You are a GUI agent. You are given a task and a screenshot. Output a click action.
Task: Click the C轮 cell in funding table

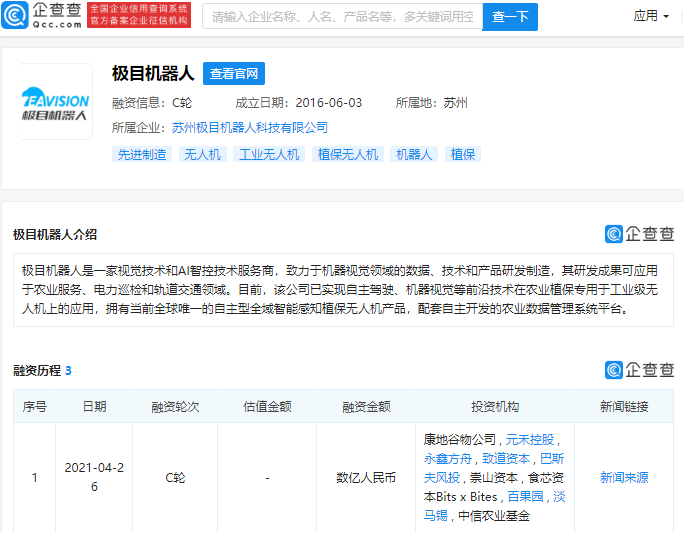pyautogui.click(x=175, y=478)
